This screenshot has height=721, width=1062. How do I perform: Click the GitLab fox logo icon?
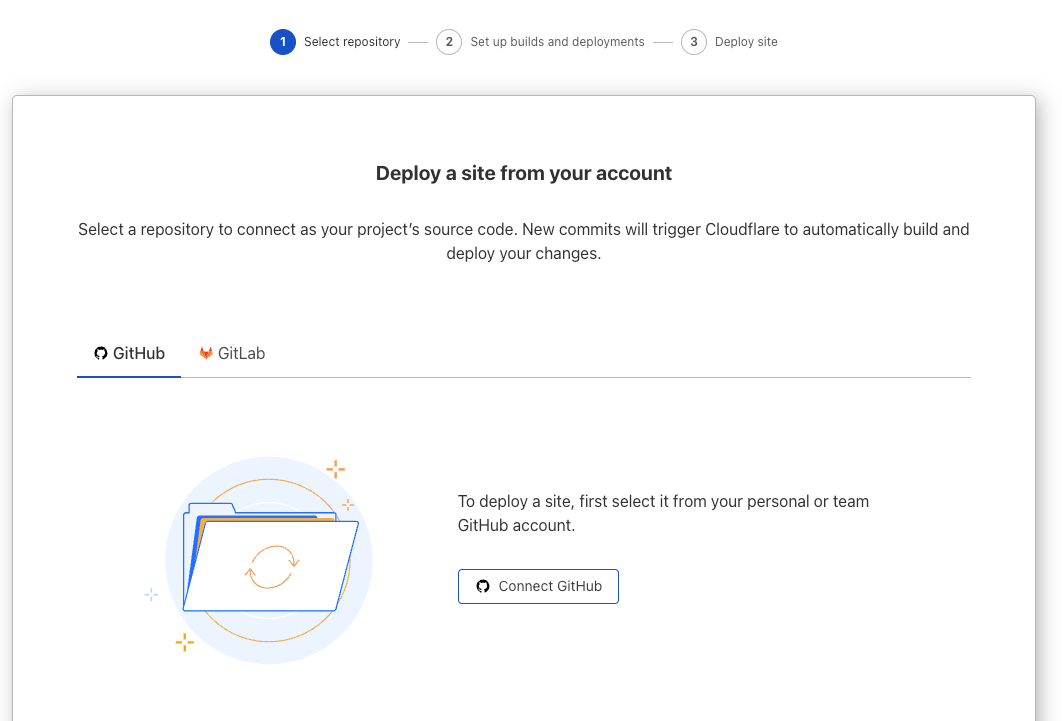tap(206, 353)
